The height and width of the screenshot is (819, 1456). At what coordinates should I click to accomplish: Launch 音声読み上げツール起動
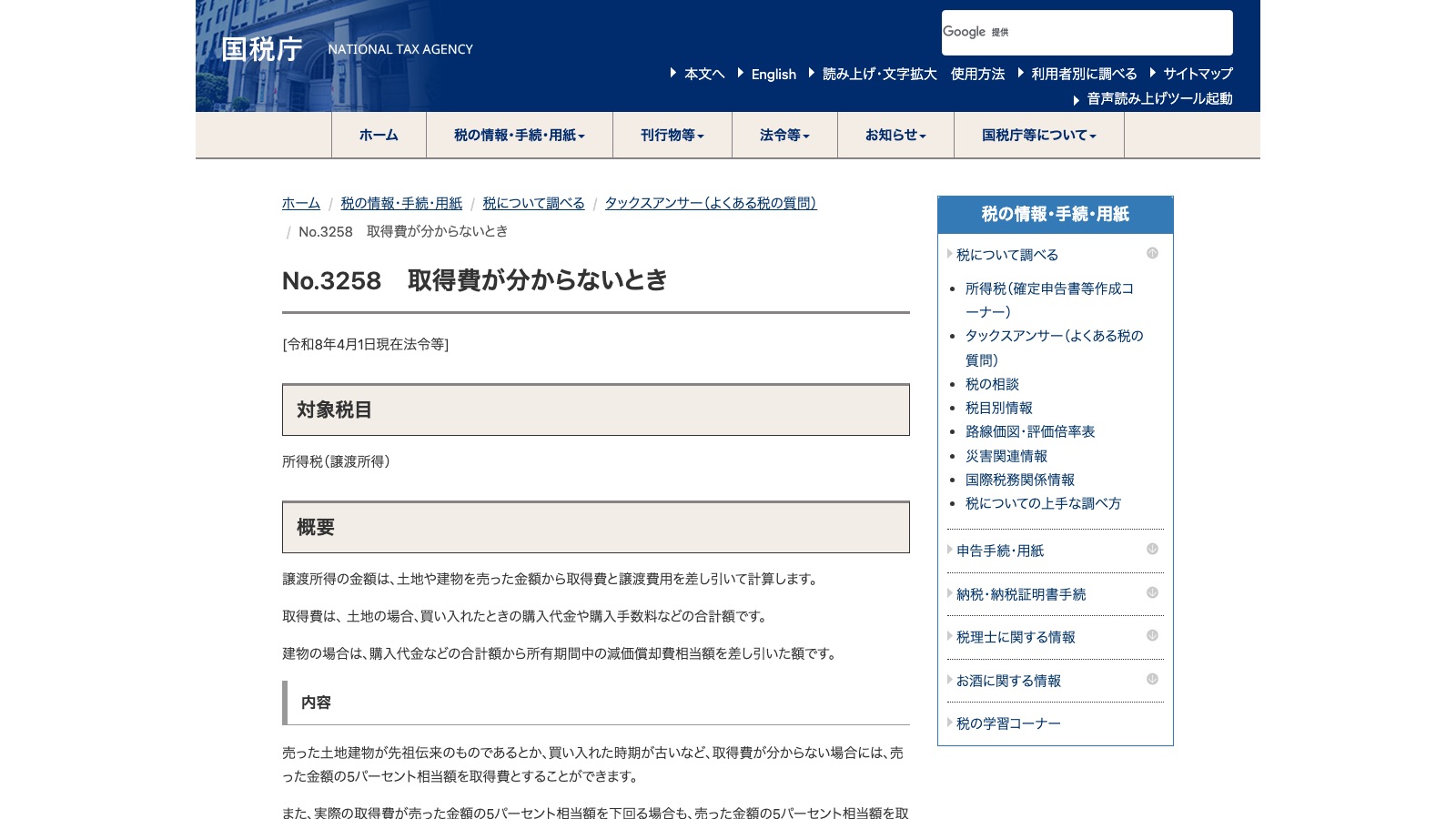1159,98
